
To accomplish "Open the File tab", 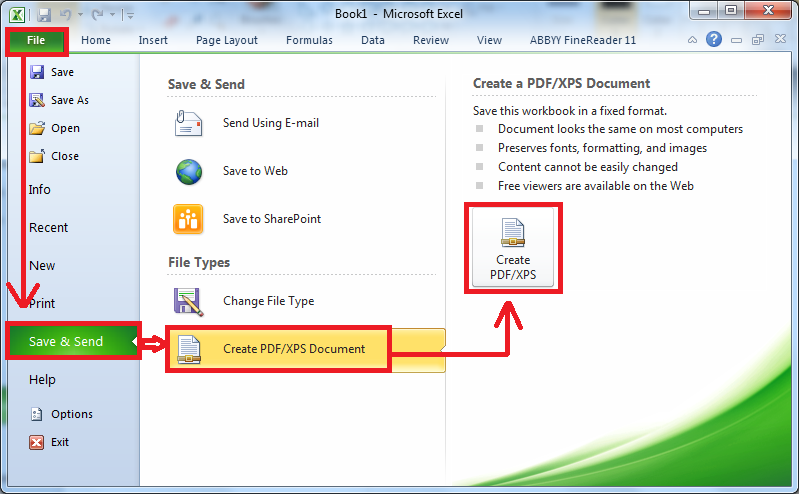I will (x=36, y=40).
